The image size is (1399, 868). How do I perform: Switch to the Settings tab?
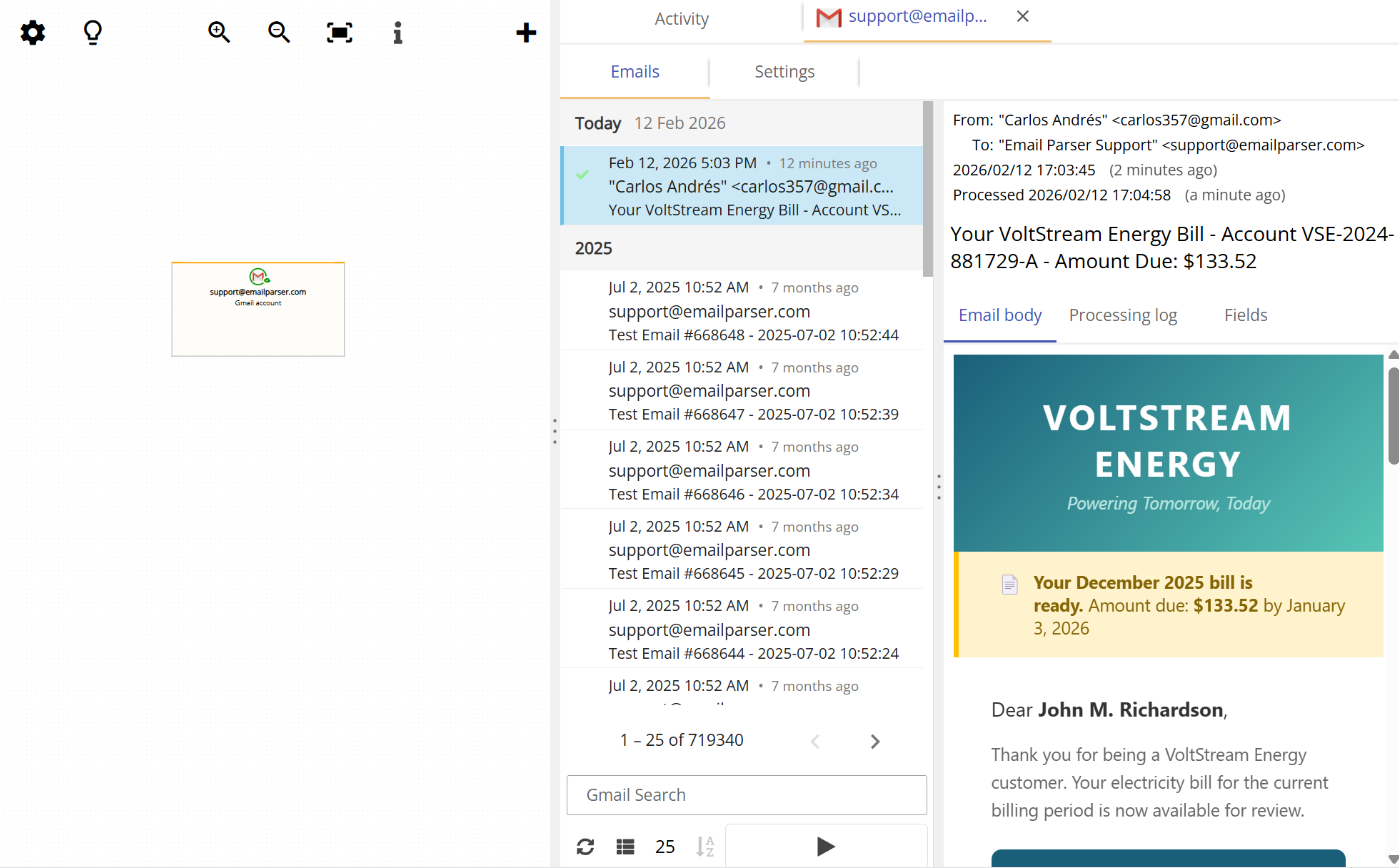click(x=784, y=71)
